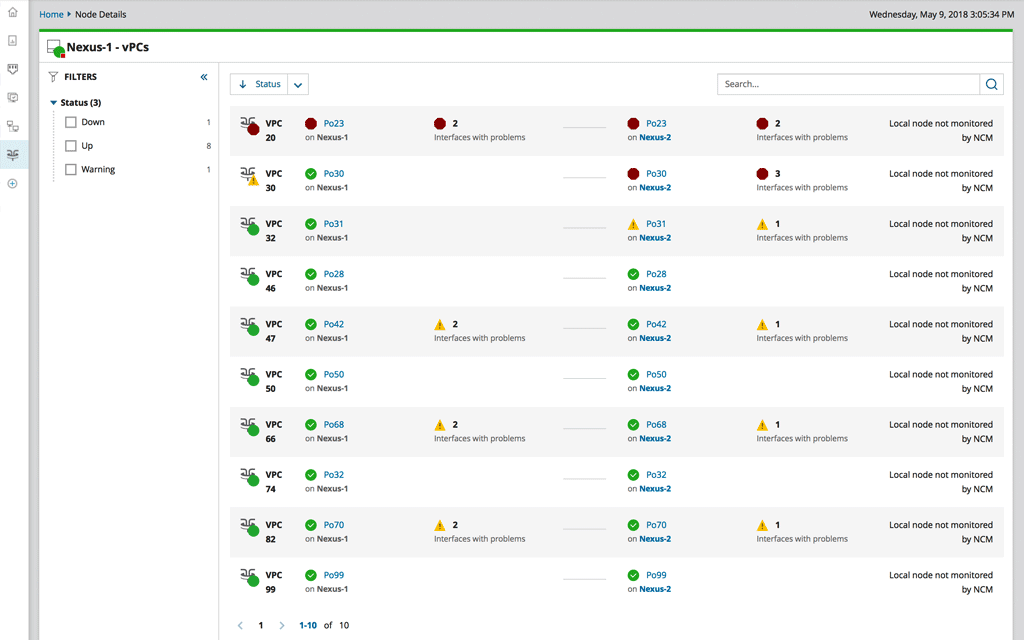Select the Nexus-1 node status icon in header
The width and height of the screenshot is (1024, 640).
(53, 46)
